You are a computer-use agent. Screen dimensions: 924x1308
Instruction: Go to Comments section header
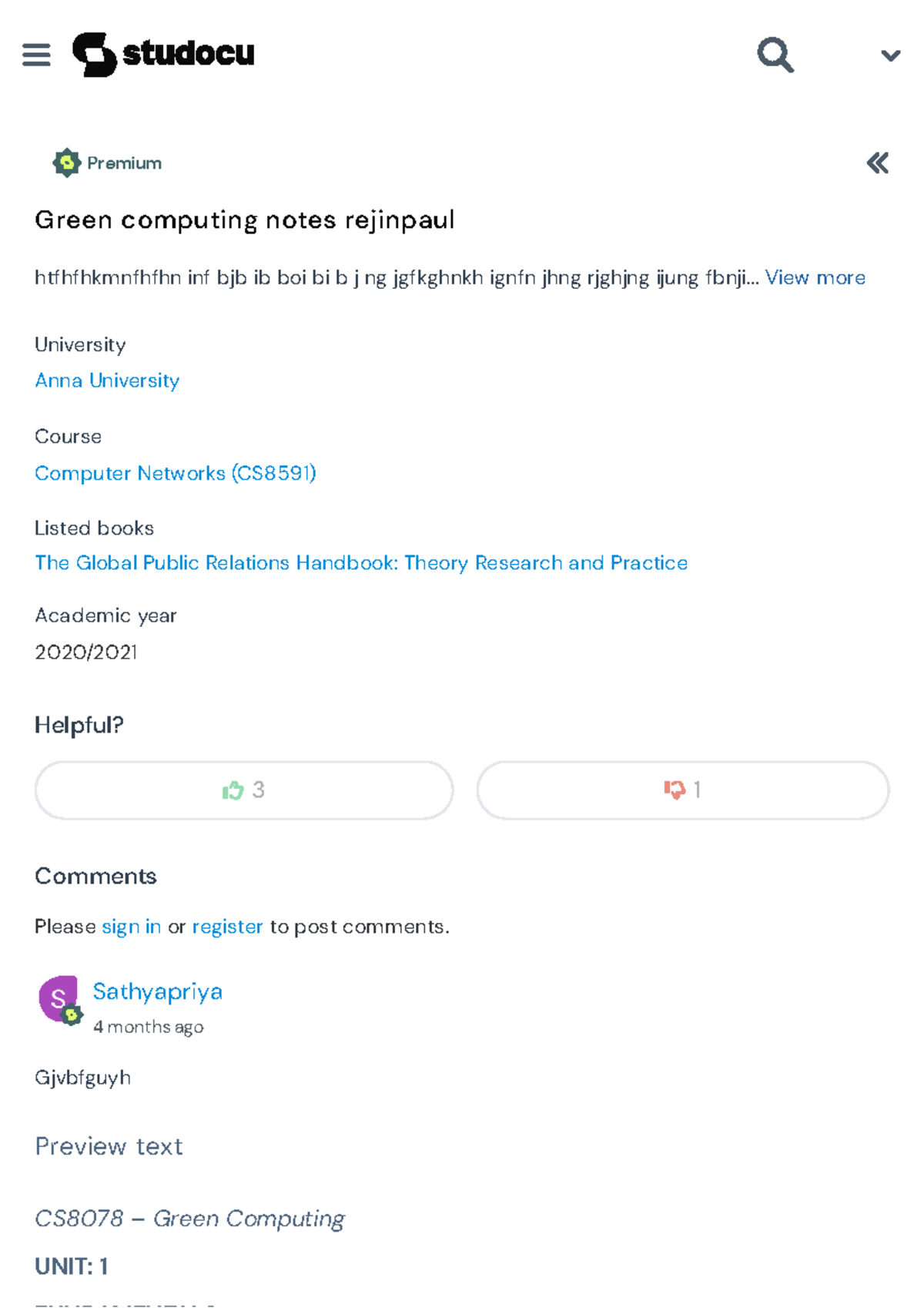[95, 876]
